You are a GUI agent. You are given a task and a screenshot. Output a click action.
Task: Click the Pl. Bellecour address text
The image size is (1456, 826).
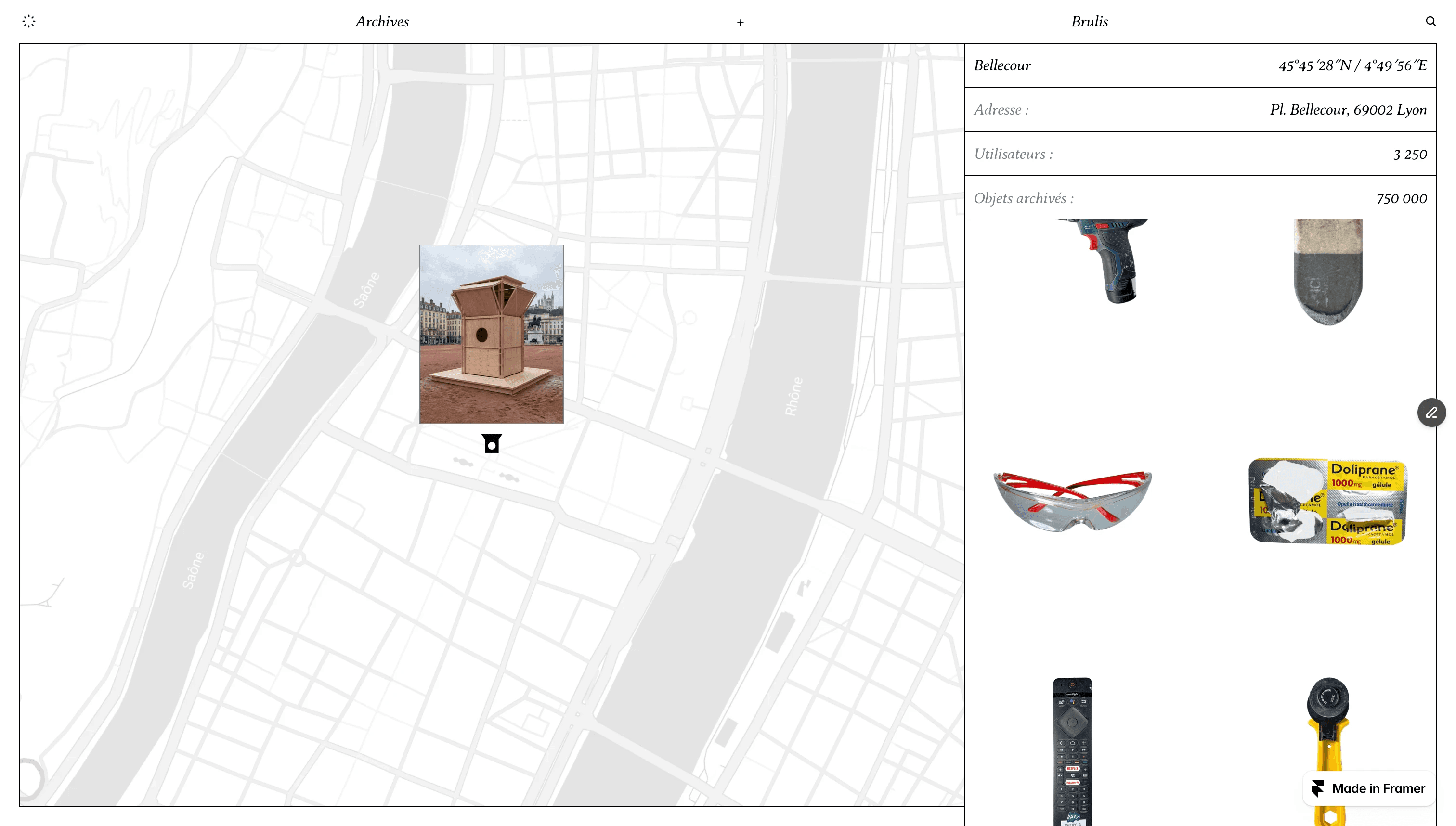[x=1348, y=109]
